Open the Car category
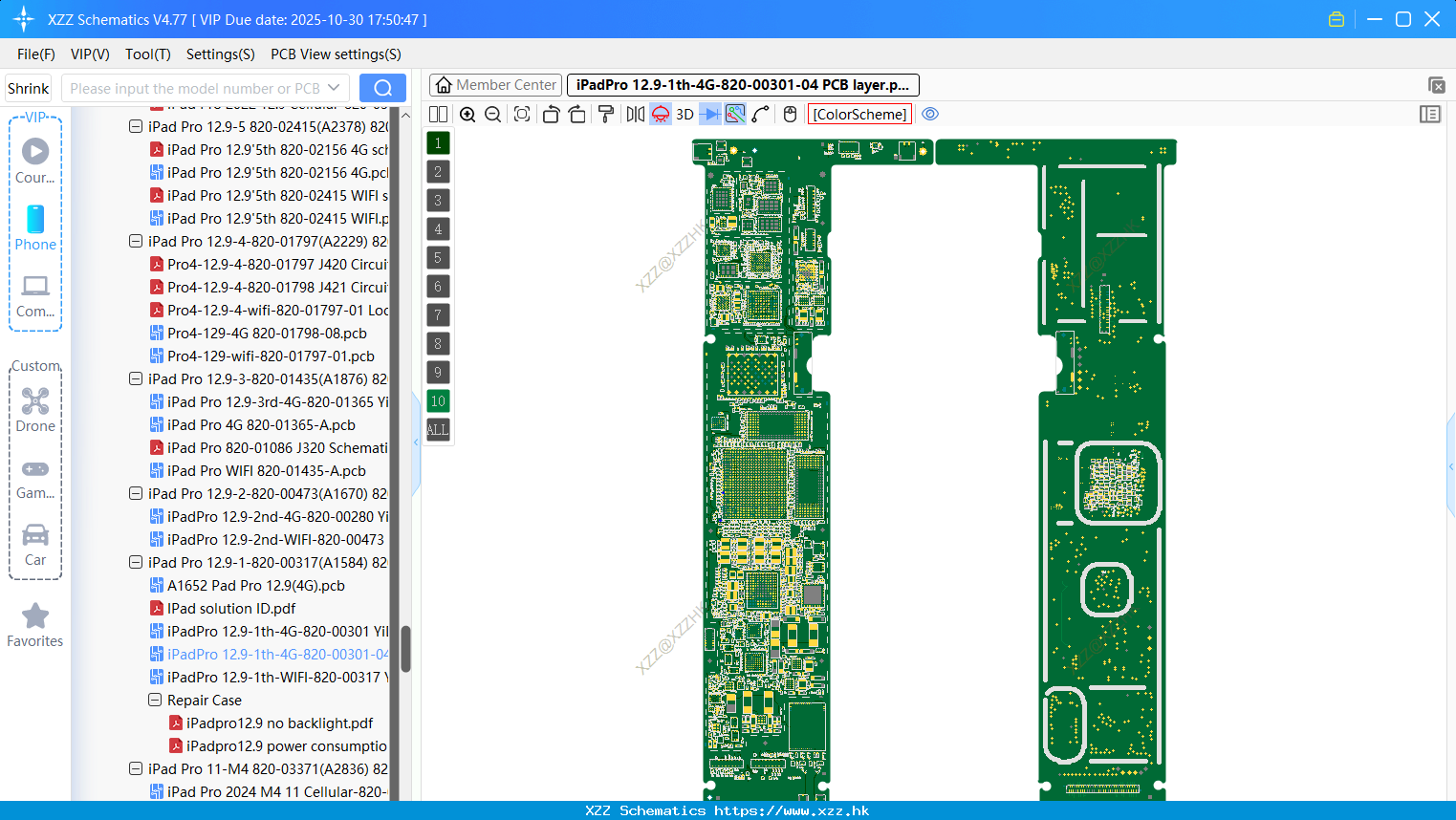The height and width of the screenshot is (820, 1456). coord(35,546)
